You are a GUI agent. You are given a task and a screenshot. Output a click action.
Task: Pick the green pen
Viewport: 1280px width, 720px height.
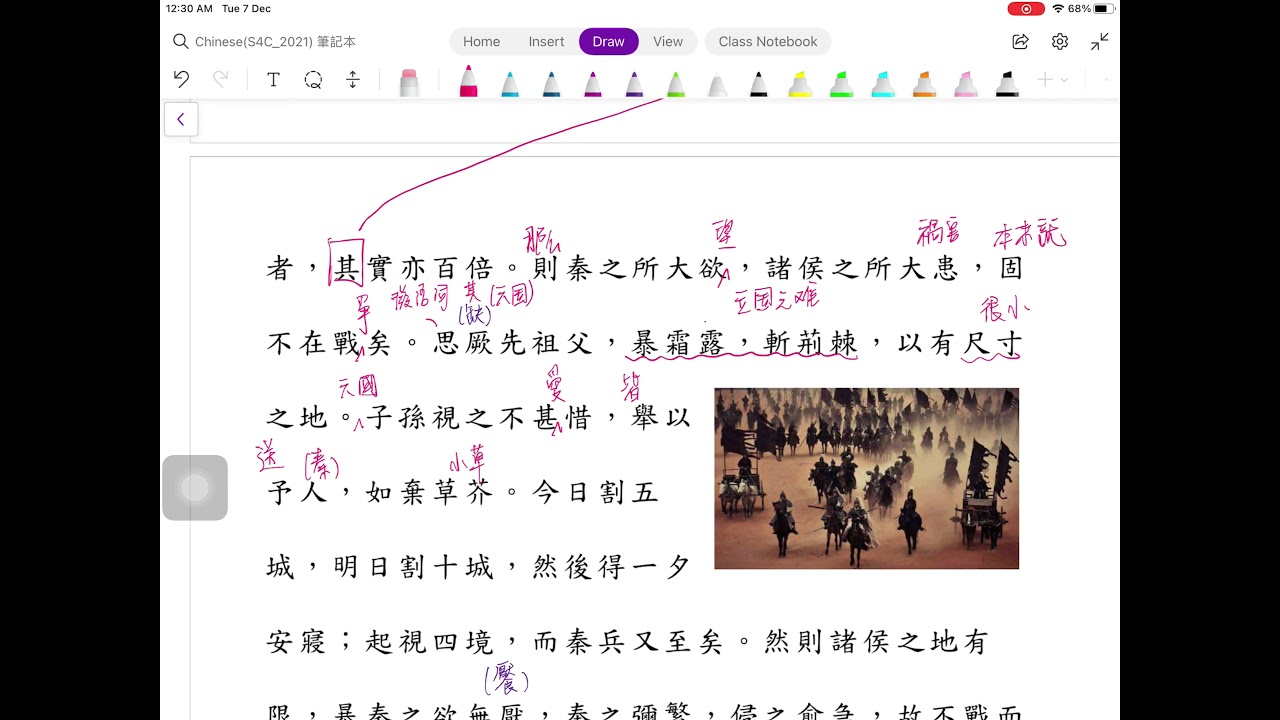click(x=676, y=84)
